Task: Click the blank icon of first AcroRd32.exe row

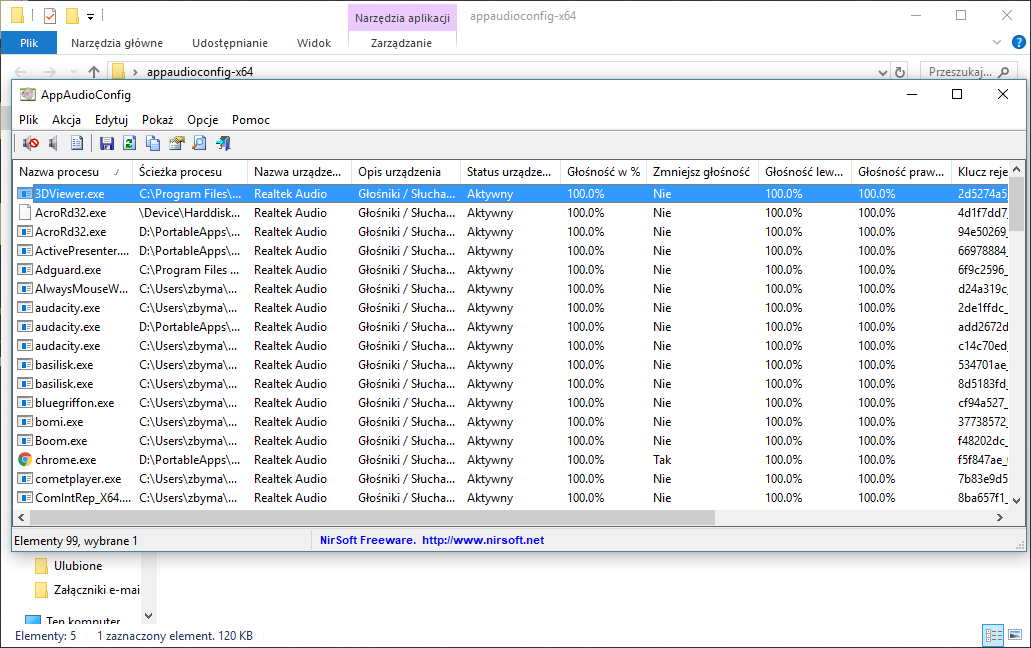Action: point(25,213)
